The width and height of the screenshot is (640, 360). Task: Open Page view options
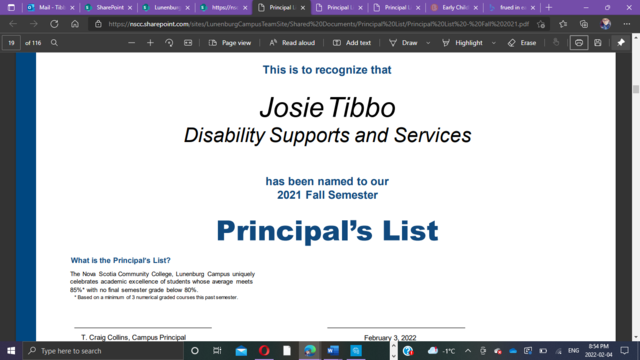coord(230,43)
